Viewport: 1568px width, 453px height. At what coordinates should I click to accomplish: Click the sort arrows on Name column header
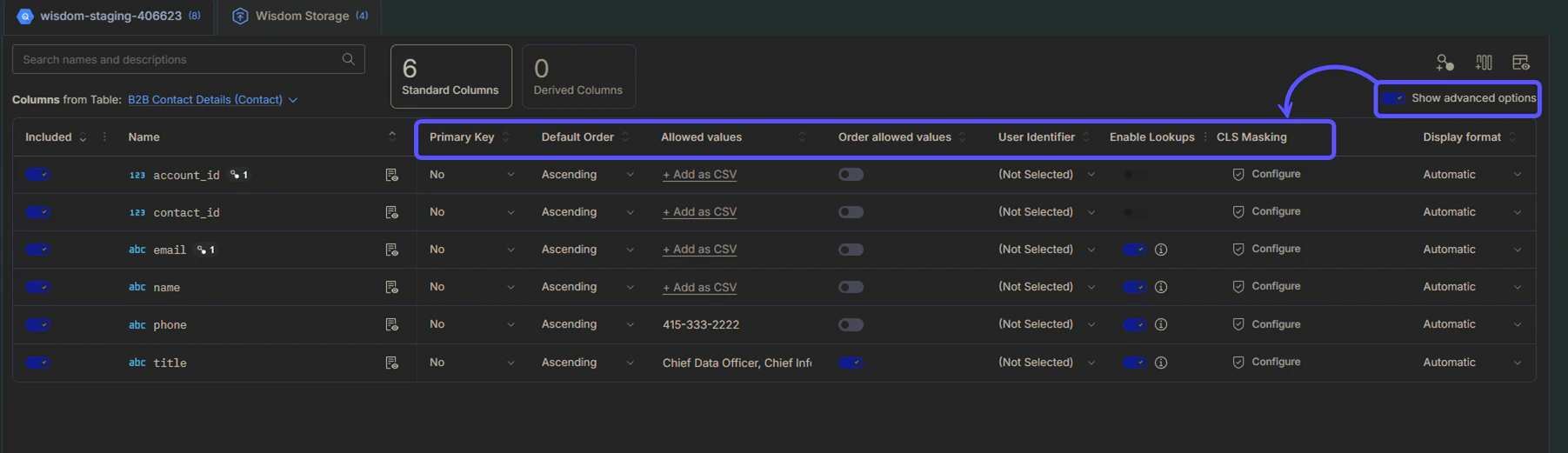pyautogui.click(x=391, y=137)
